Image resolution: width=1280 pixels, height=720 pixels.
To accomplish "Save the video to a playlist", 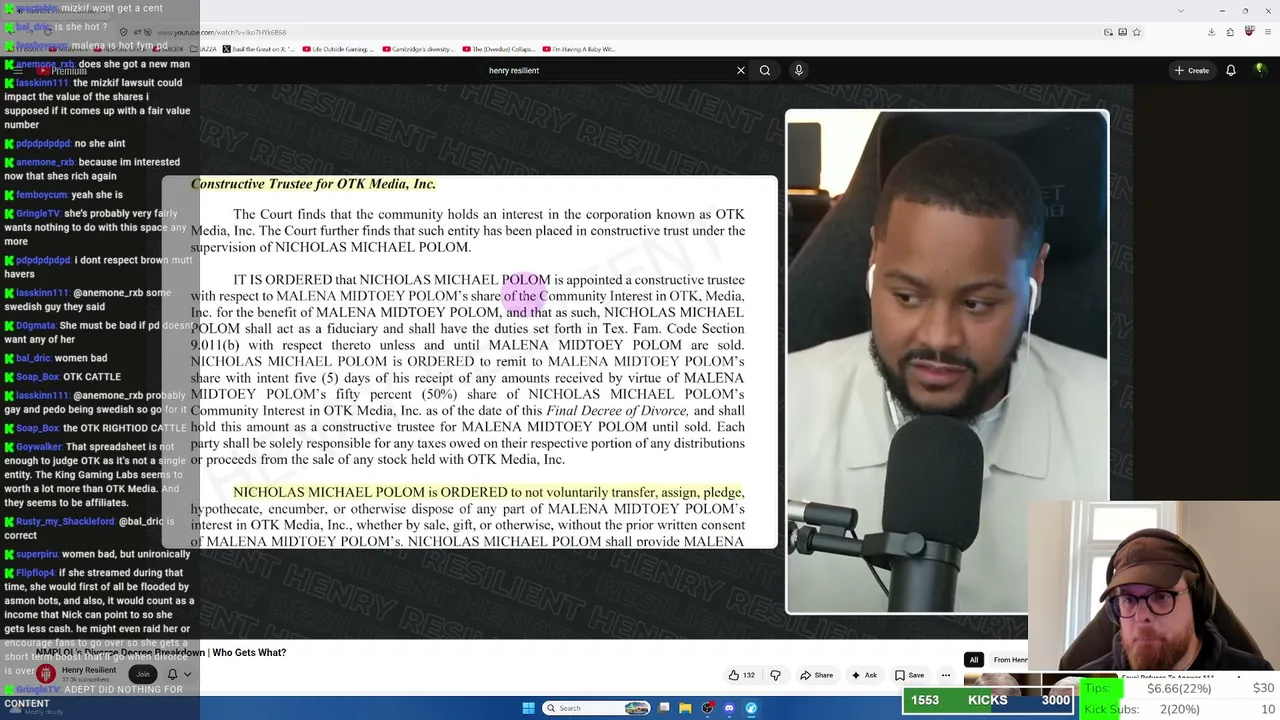I will tap(909, 675).
